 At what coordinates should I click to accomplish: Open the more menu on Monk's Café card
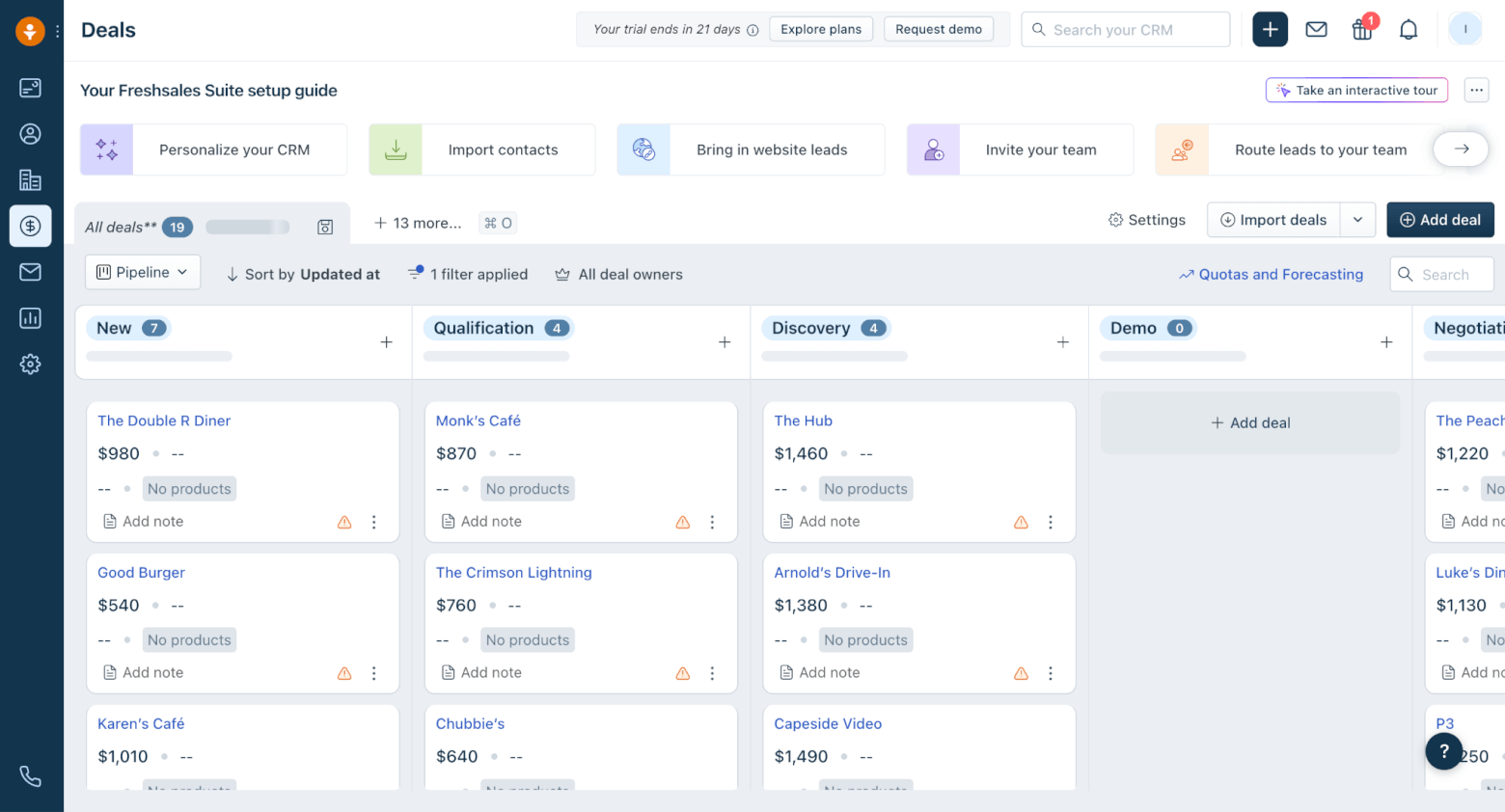(x=712, y=522)
